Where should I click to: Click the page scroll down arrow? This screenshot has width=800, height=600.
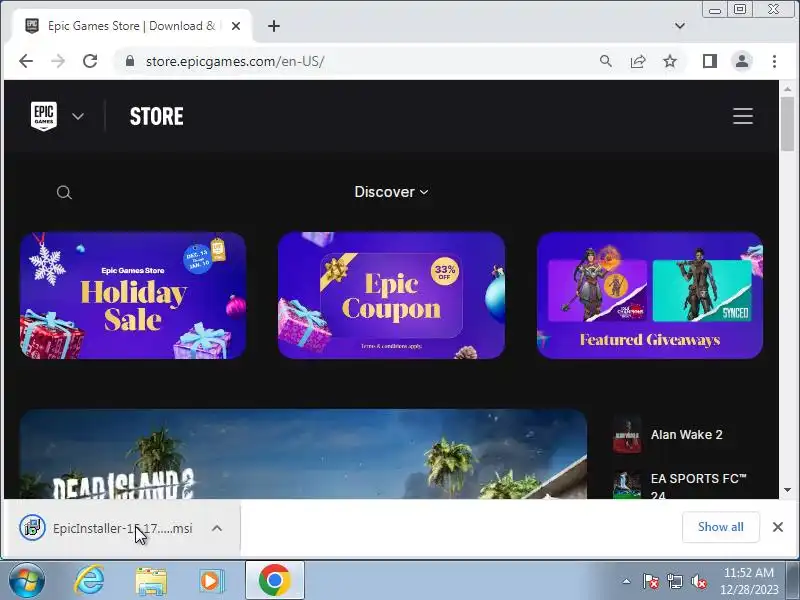click(x=787, y=490)
